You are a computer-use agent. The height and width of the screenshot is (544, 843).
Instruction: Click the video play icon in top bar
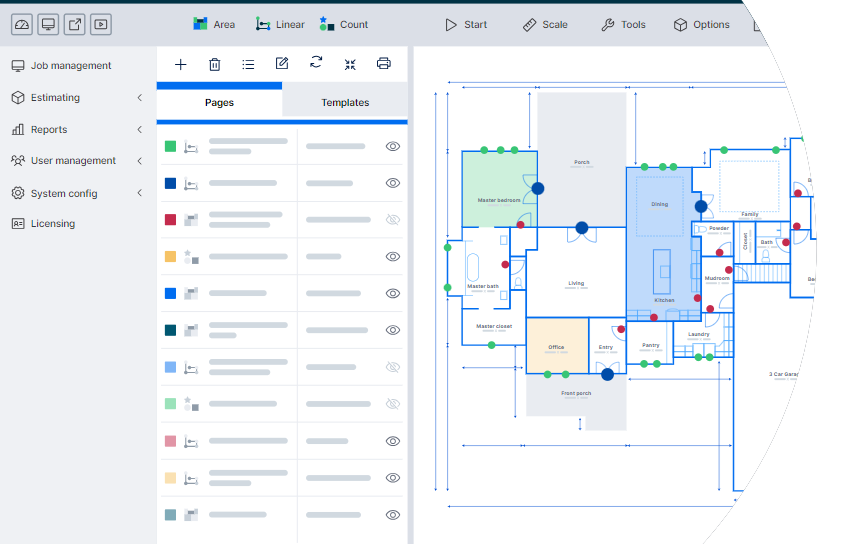point(101,24)
